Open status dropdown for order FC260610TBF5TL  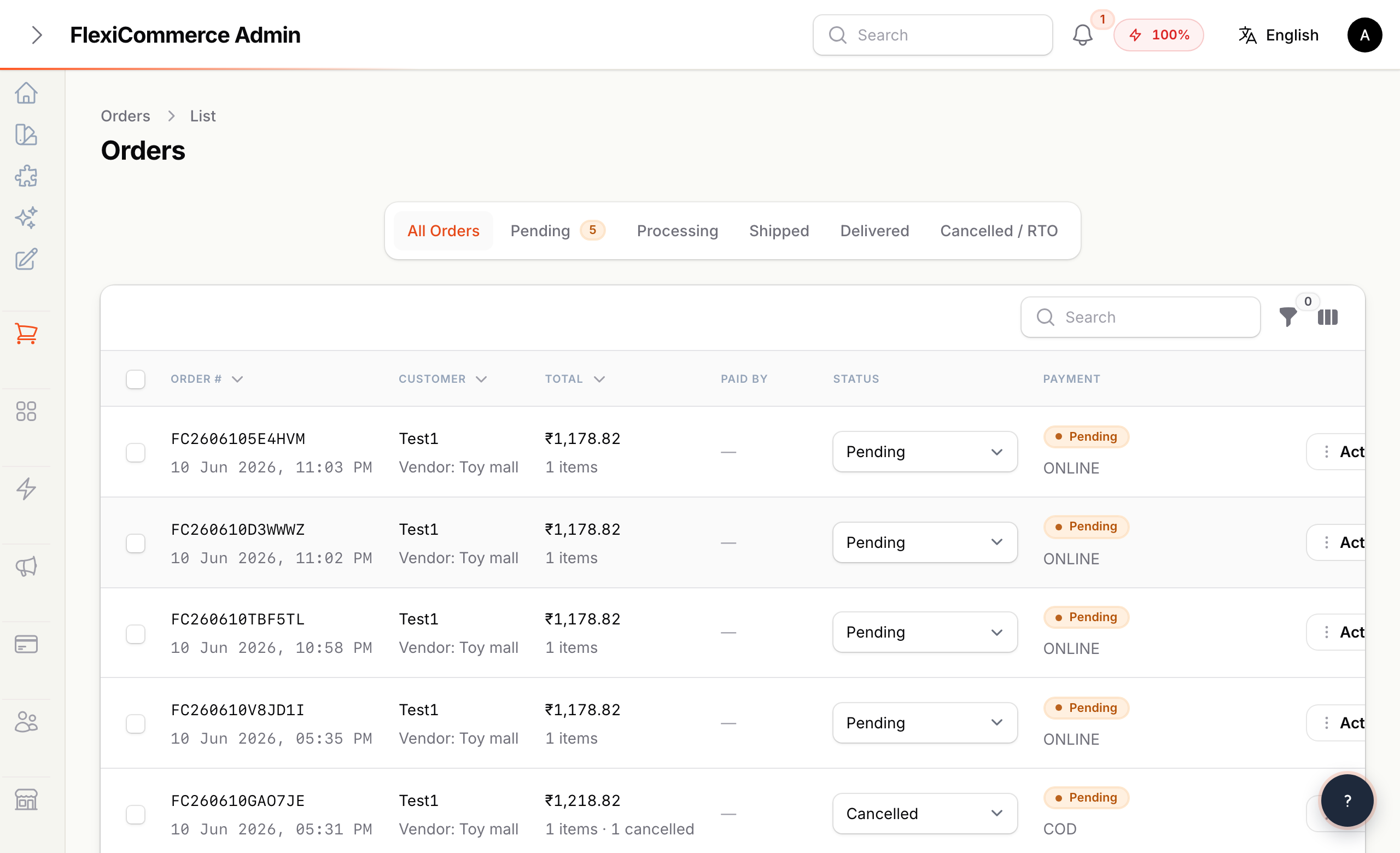pos(924,632)
